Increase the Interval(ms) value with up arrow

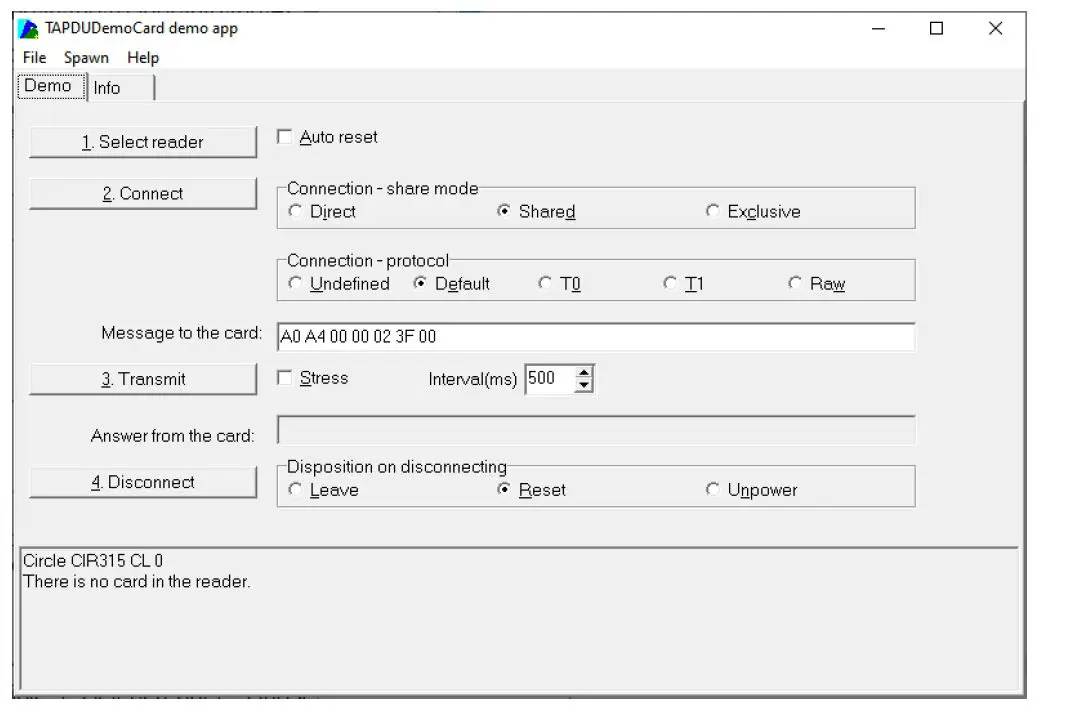coord(585,373)
